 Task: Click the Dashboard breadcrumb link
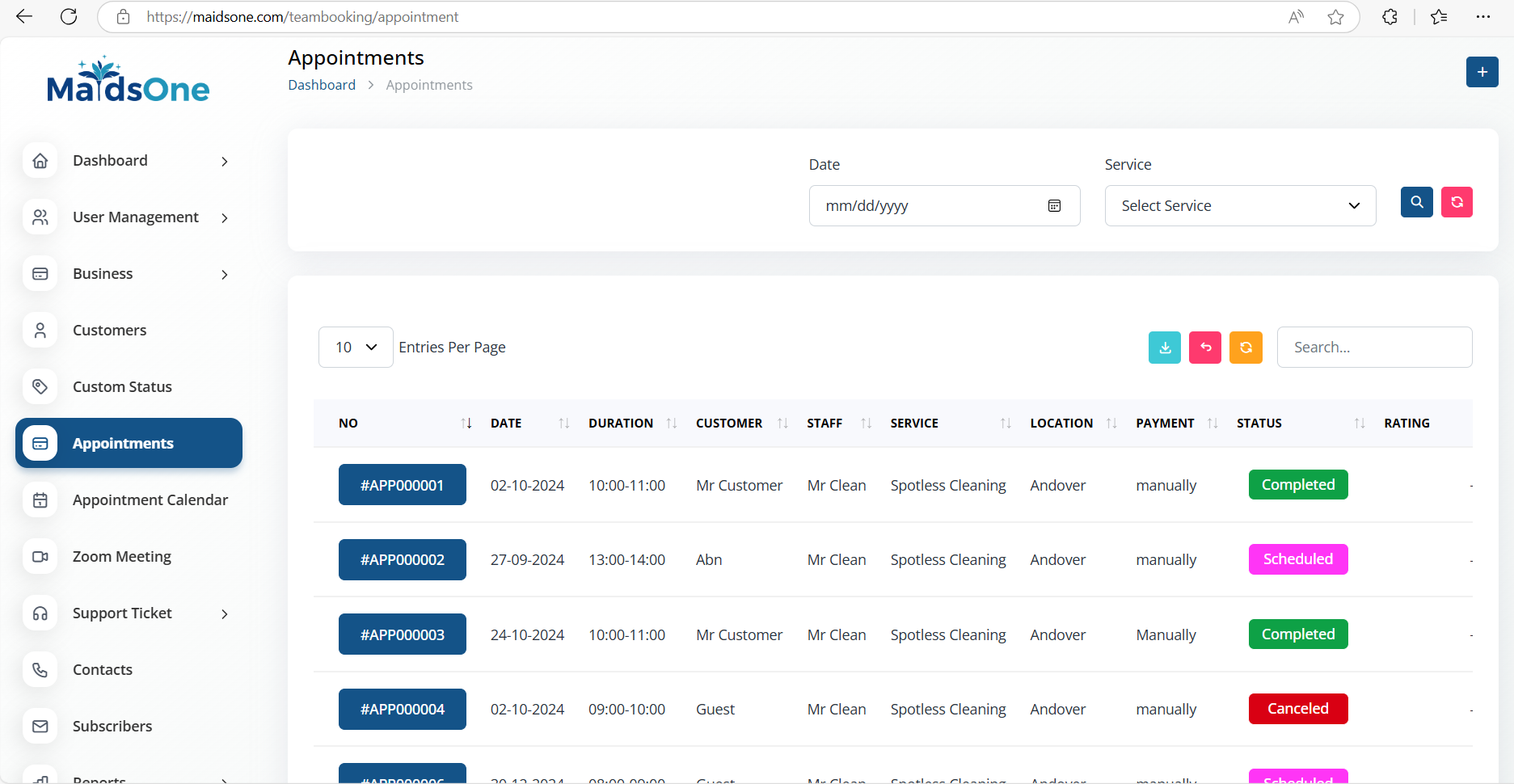click(x=322, y=85)
